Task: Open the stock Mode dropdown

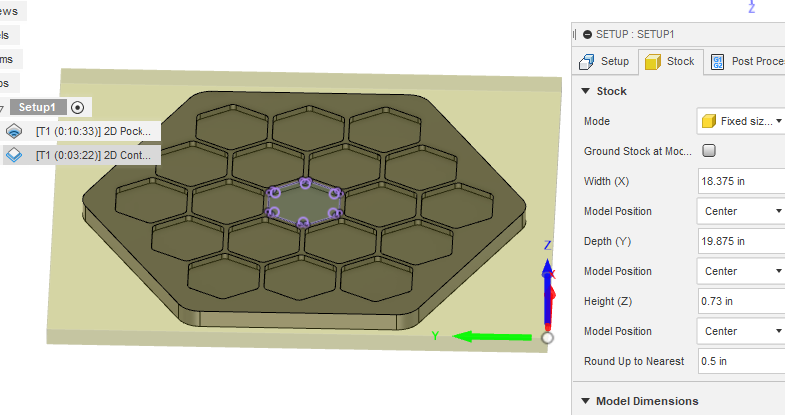Action: click(741, 121)
